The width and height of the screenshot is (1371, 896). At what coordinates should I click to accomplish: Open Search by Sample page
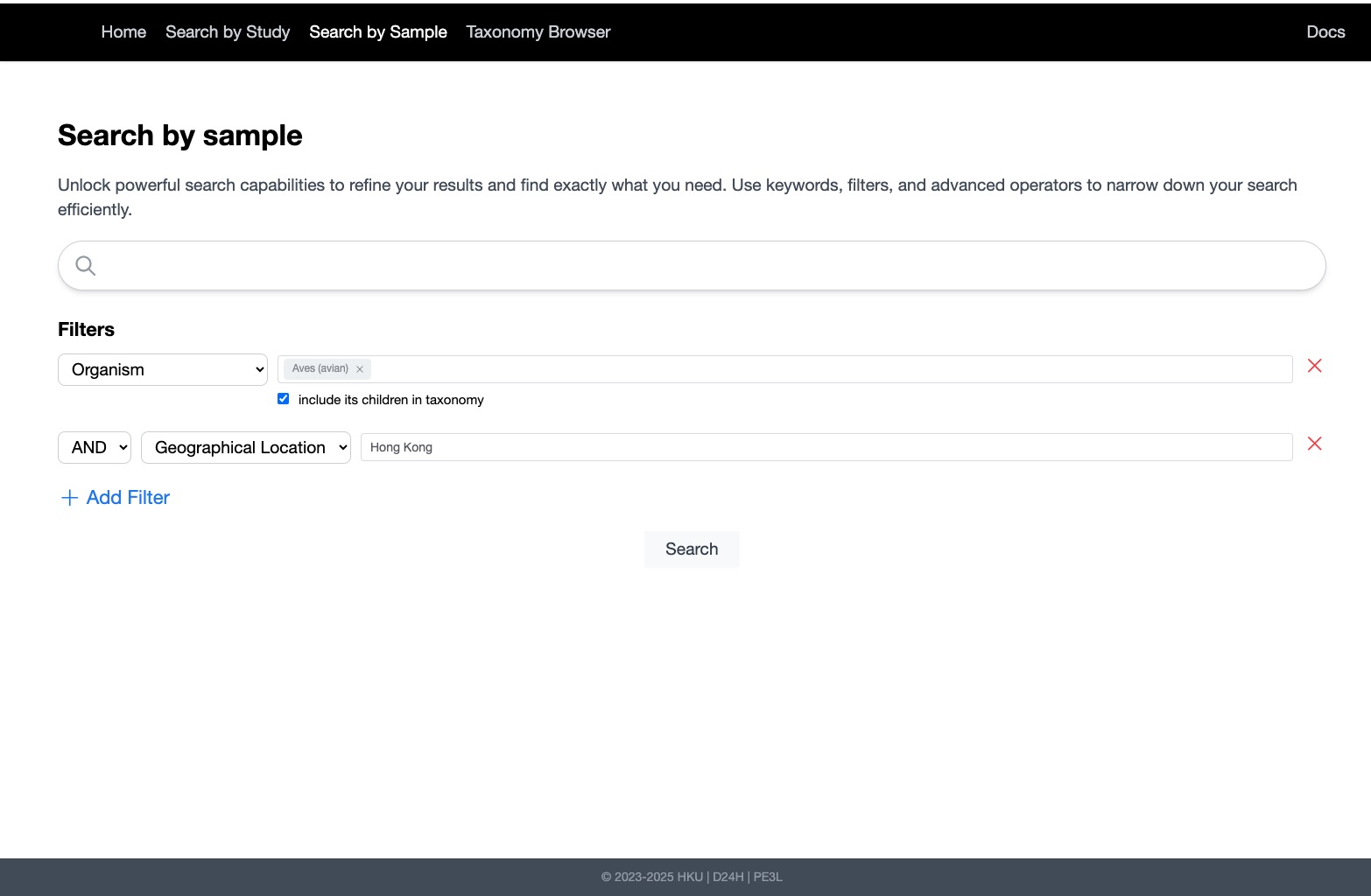(378, 32)
